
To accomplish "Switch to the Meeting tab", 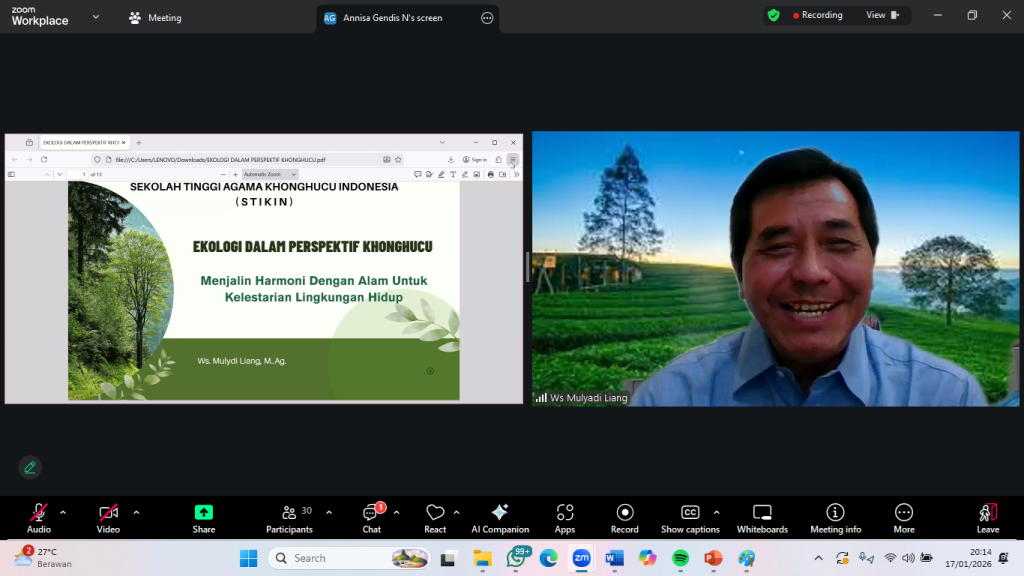I will click(x=155, y=18).
